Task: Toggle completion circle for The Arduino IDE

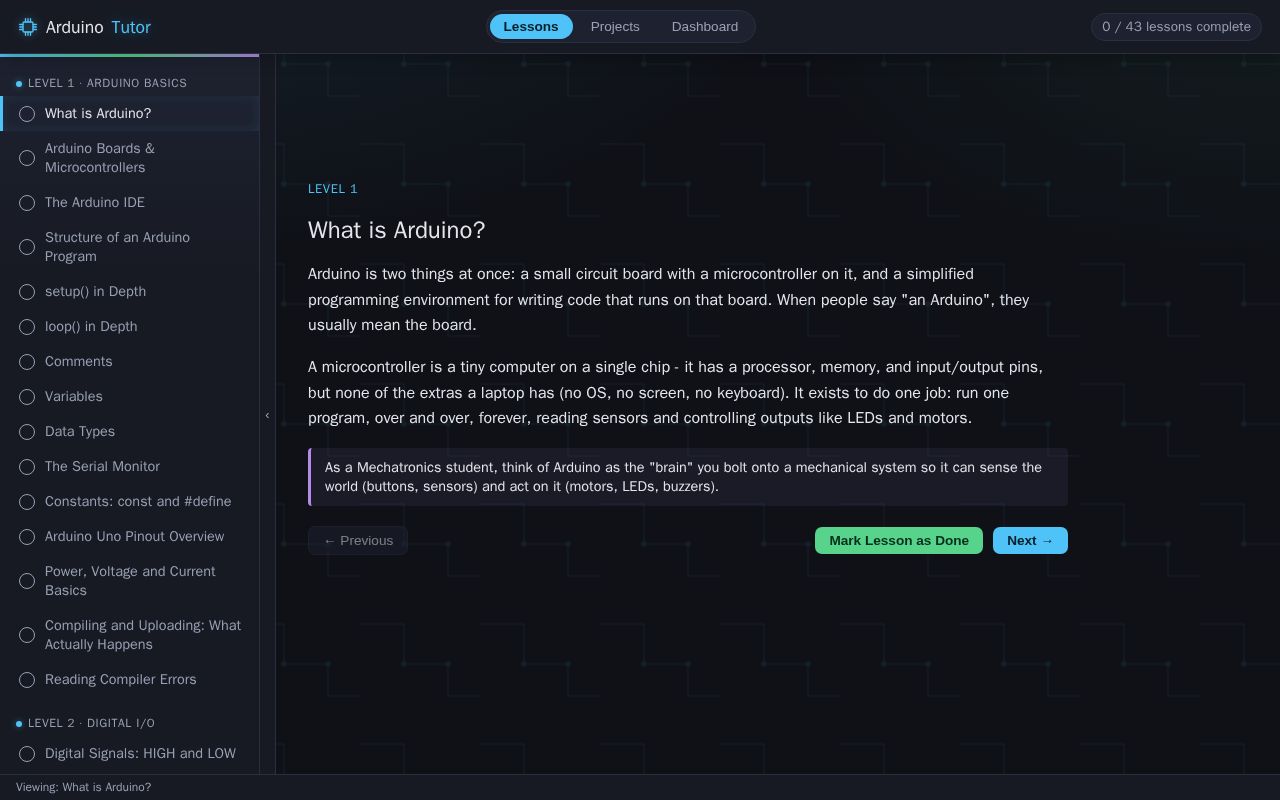Action: click(27, 203)
